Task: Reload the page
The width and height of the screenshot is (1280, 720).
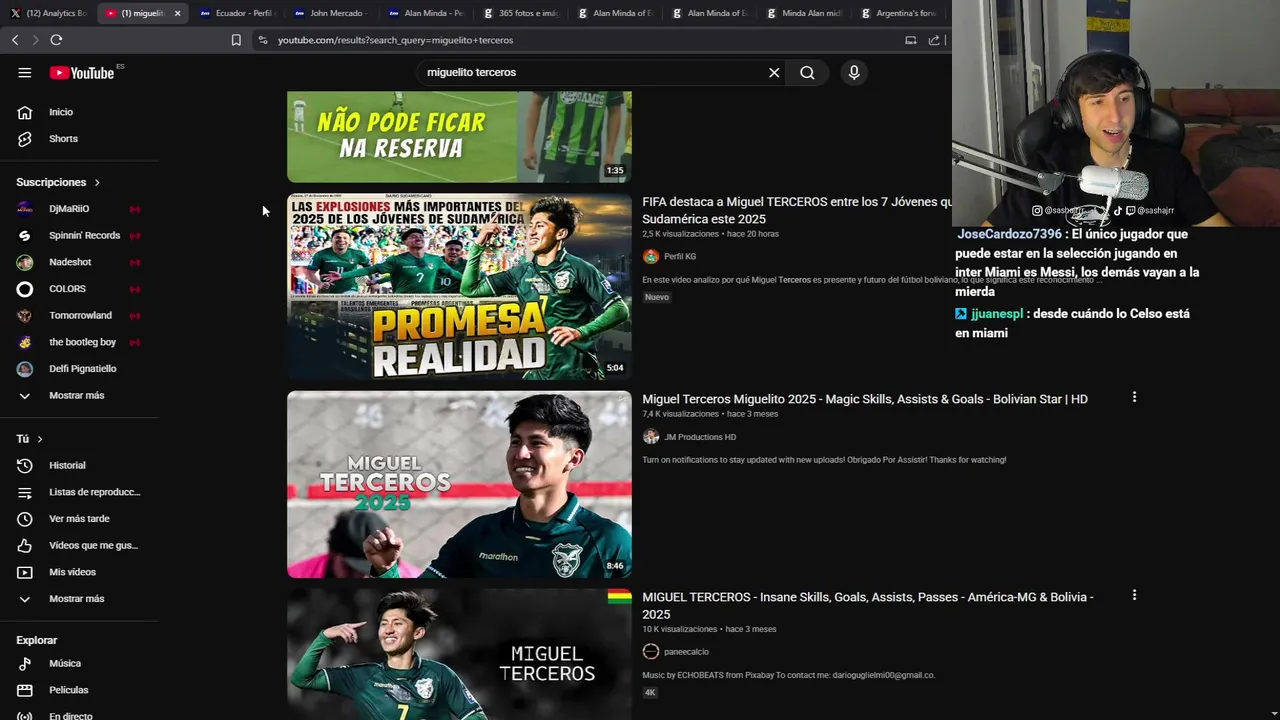Action: (x=56, y=40)
